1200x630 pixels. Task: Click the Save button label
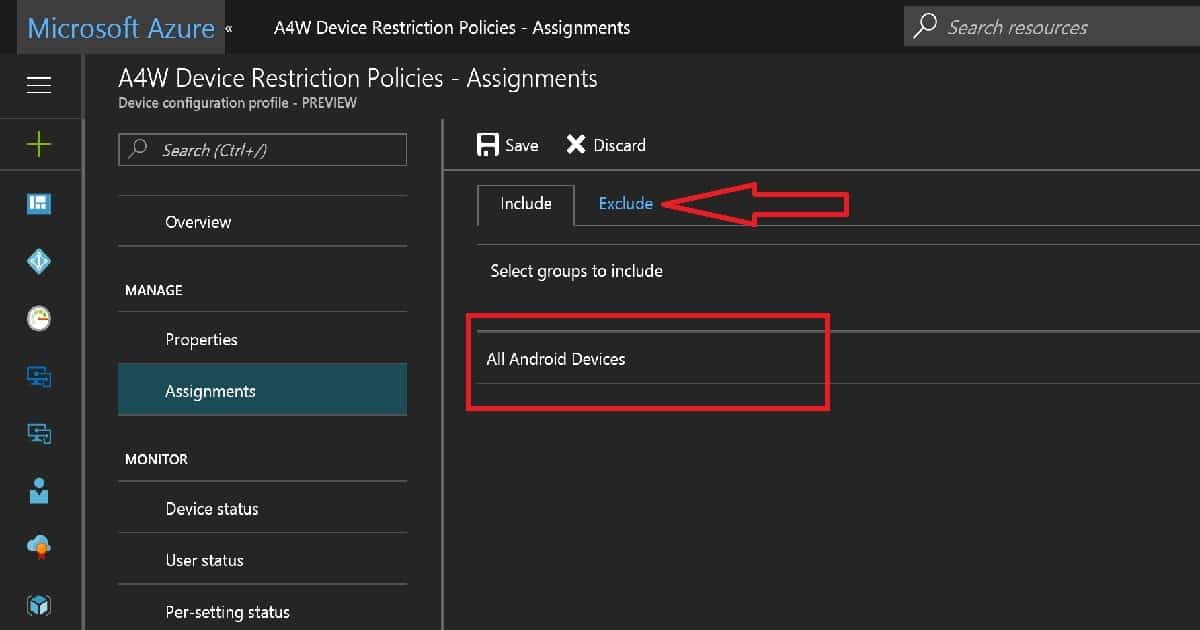(522, 145)
